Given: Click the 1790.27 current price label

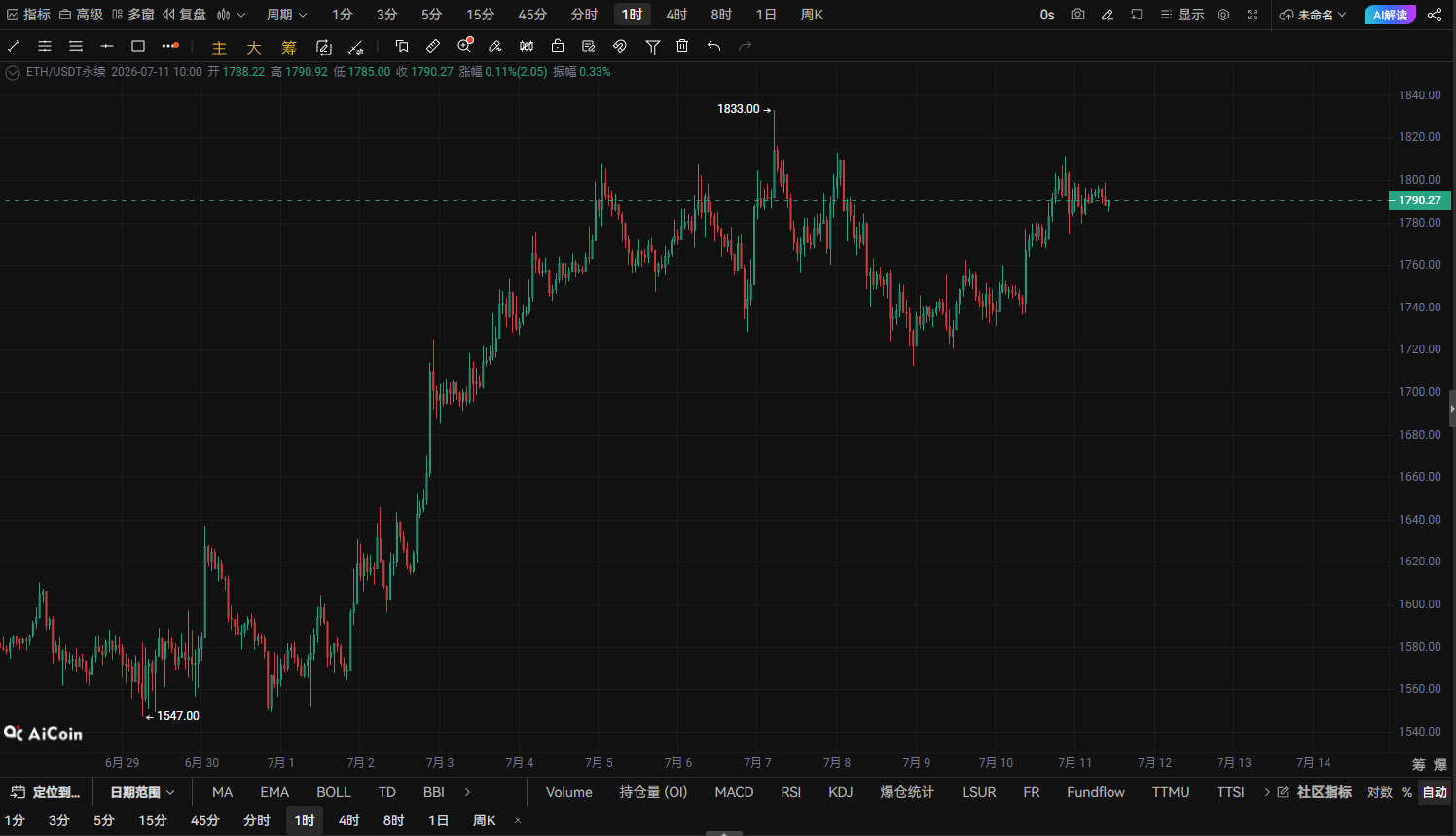Looking at the screenshot, I should coord(1419,200).
